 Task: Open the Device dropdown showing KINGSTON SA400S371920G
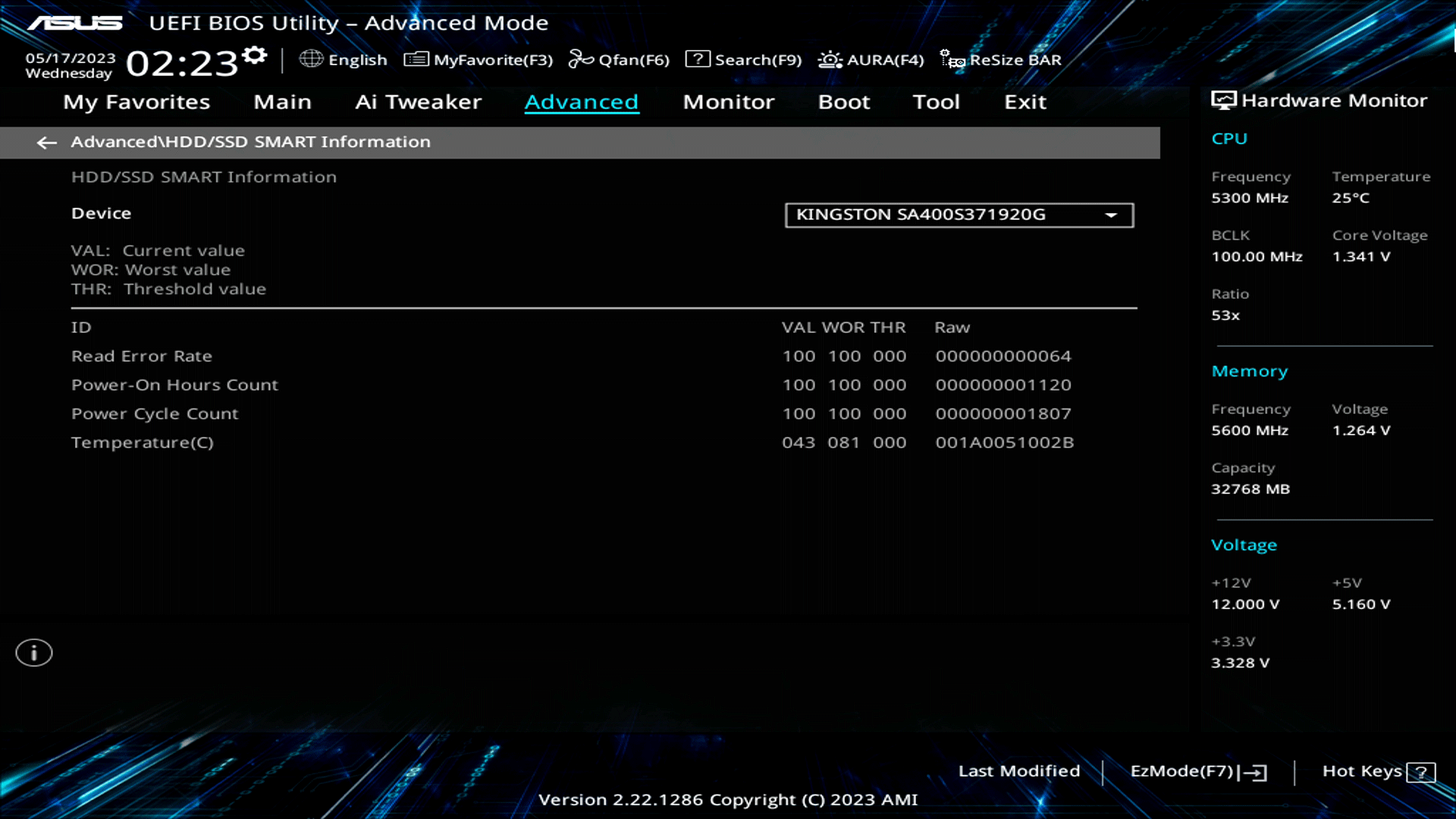click(959, 215)
